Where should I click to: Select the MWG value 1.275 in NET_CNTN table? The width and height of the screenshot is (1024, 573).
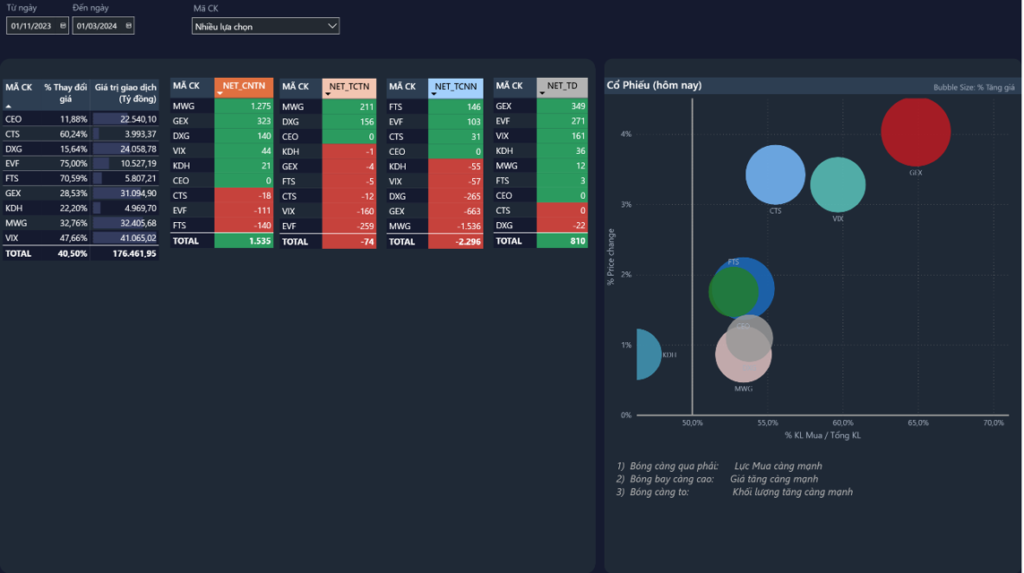tap(260, 106)
